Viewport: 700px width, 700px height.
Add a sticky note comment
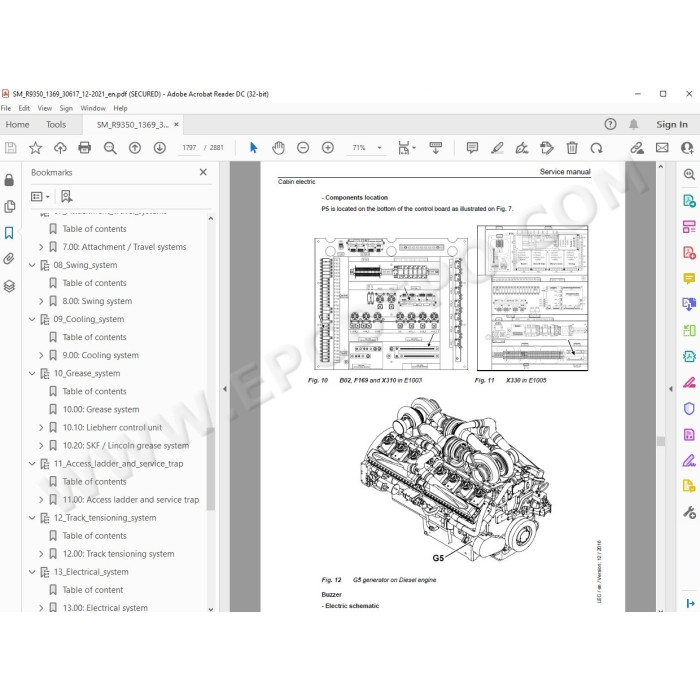tap(472, 148)
